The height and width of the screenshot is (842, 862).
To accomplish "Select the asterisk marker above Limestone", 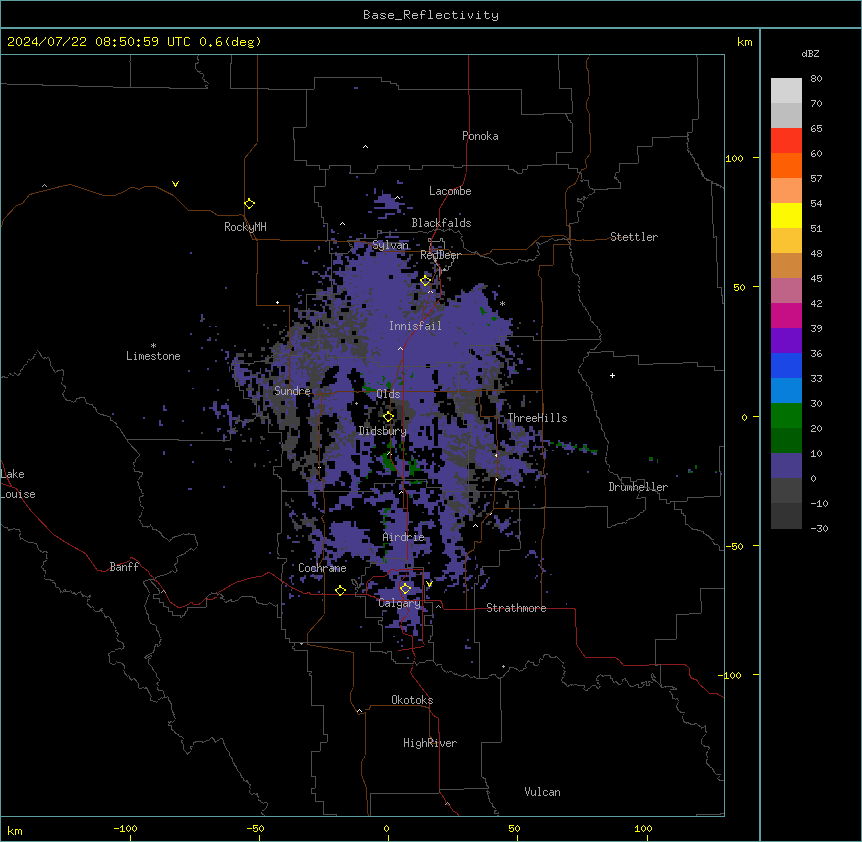I will [x=153, y=346].
